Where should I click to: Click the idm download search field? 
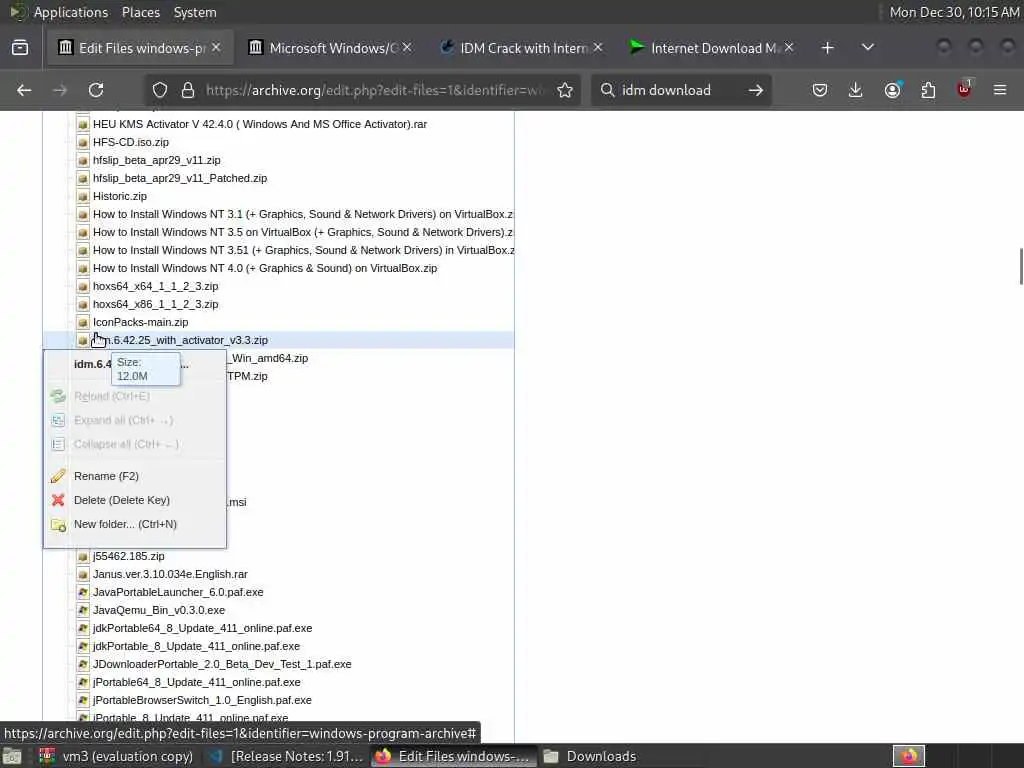tap(679, 90)
